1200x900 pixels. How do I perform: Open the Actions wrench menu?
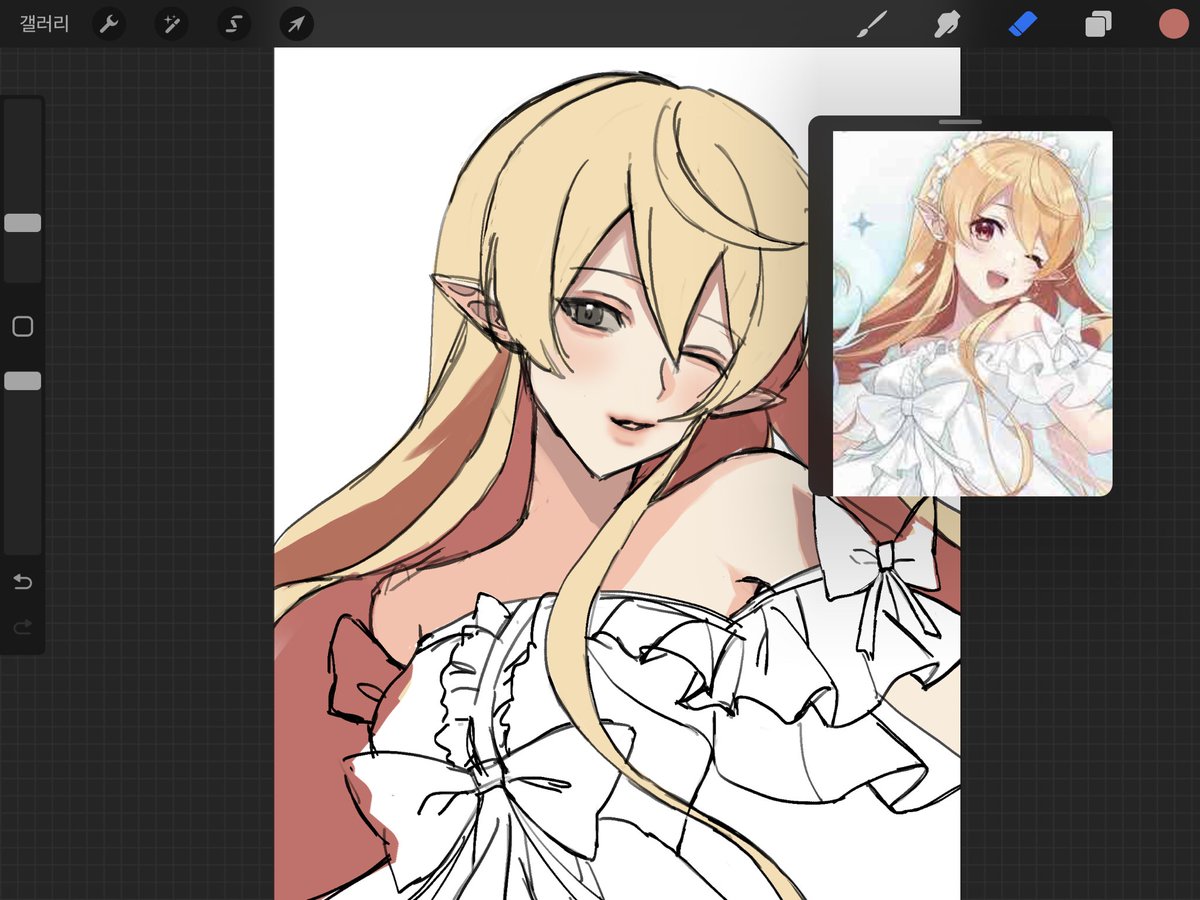[109, 24]
